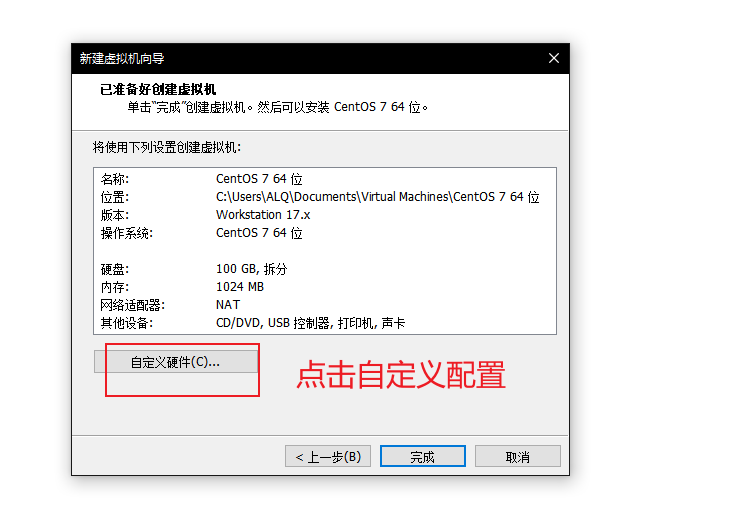Select the 操作系统 row label

tap(127, 233)
